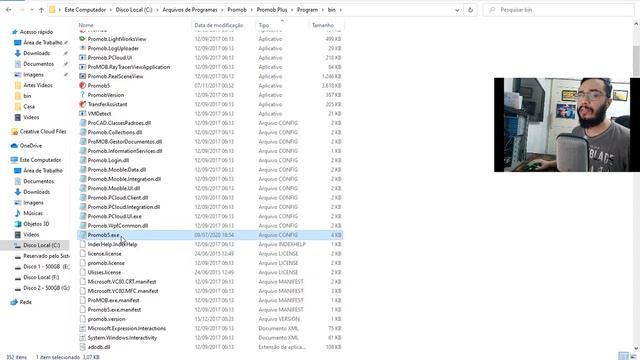Open Rede in the navigation pane

point(25,302)
